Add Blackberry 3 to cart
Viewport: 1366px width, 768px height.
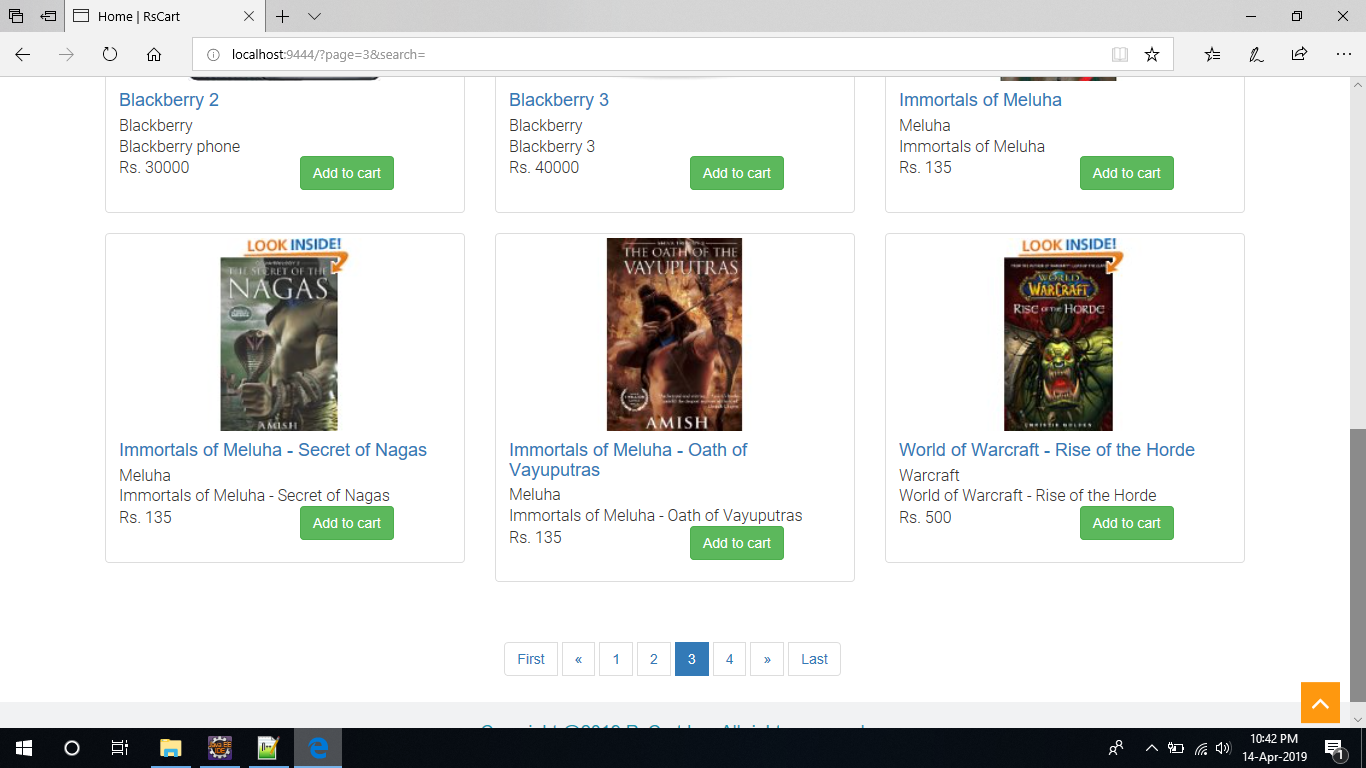pyautogui.click(x=737, y=173)
